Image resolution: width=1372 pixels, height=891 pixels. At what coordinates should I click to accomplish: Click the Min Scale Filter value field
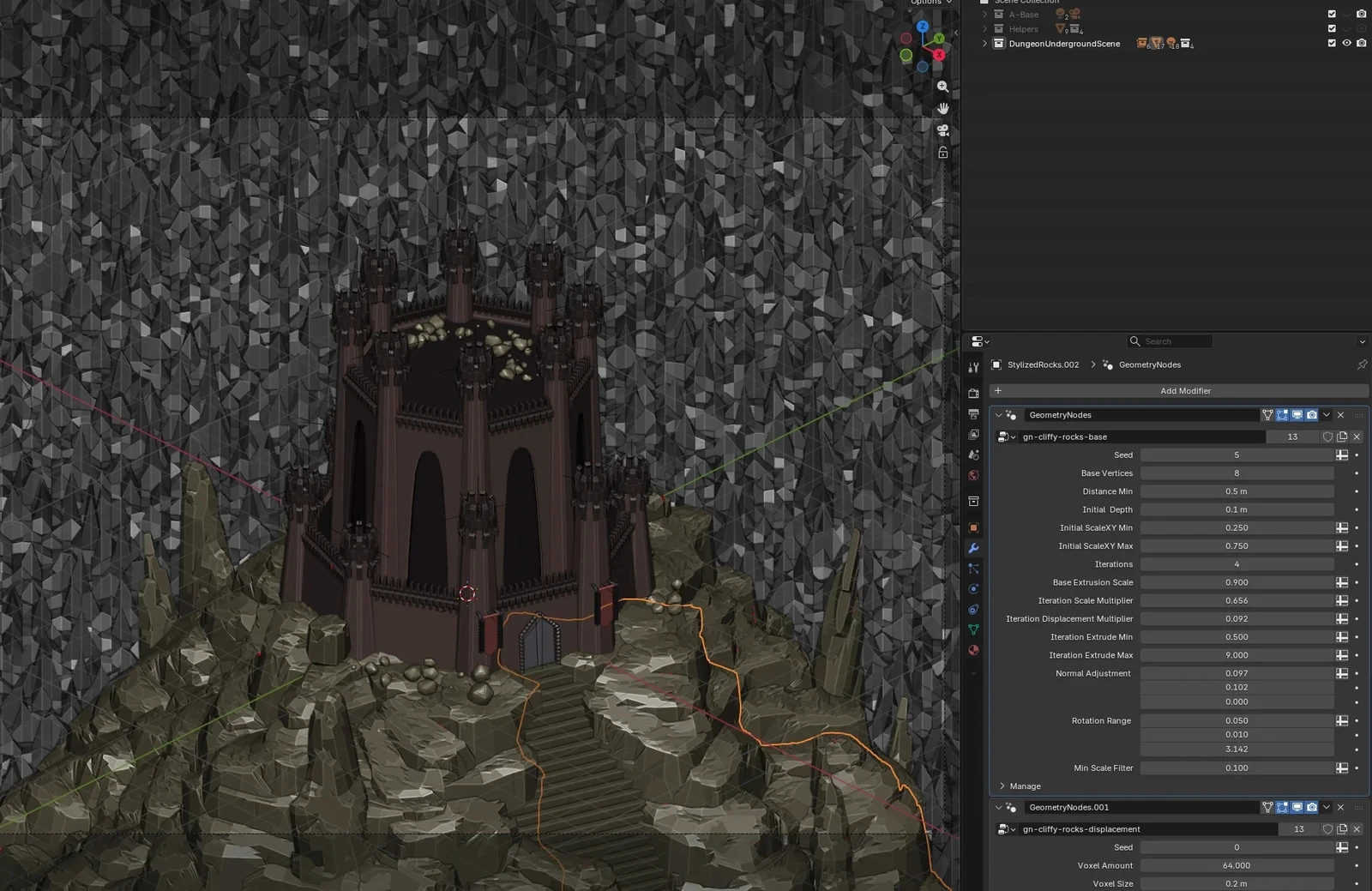click(x=1237, y=768)
